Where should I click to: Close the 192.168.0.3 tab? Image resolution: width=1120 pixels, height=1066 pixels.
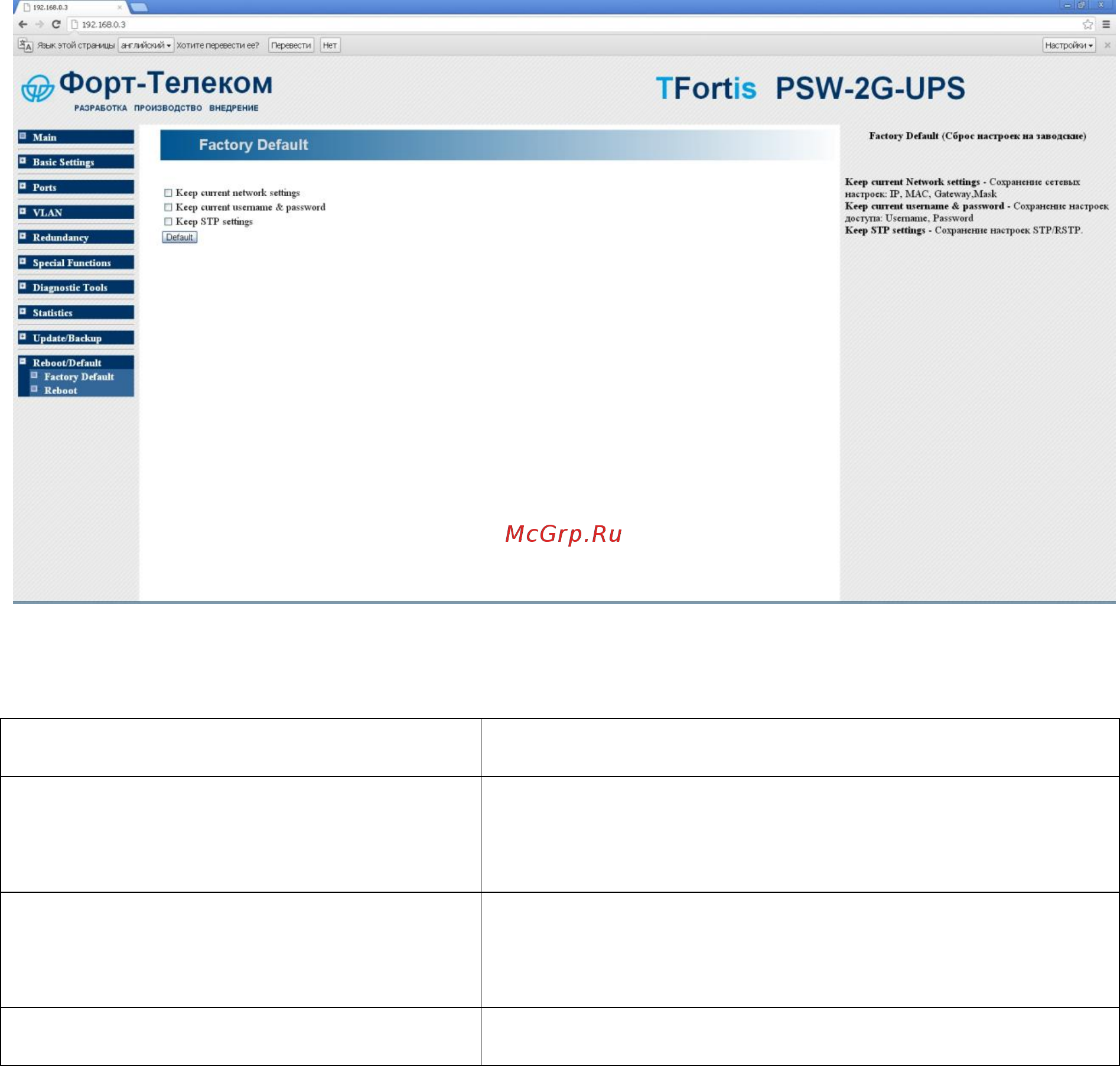(119, 8)
